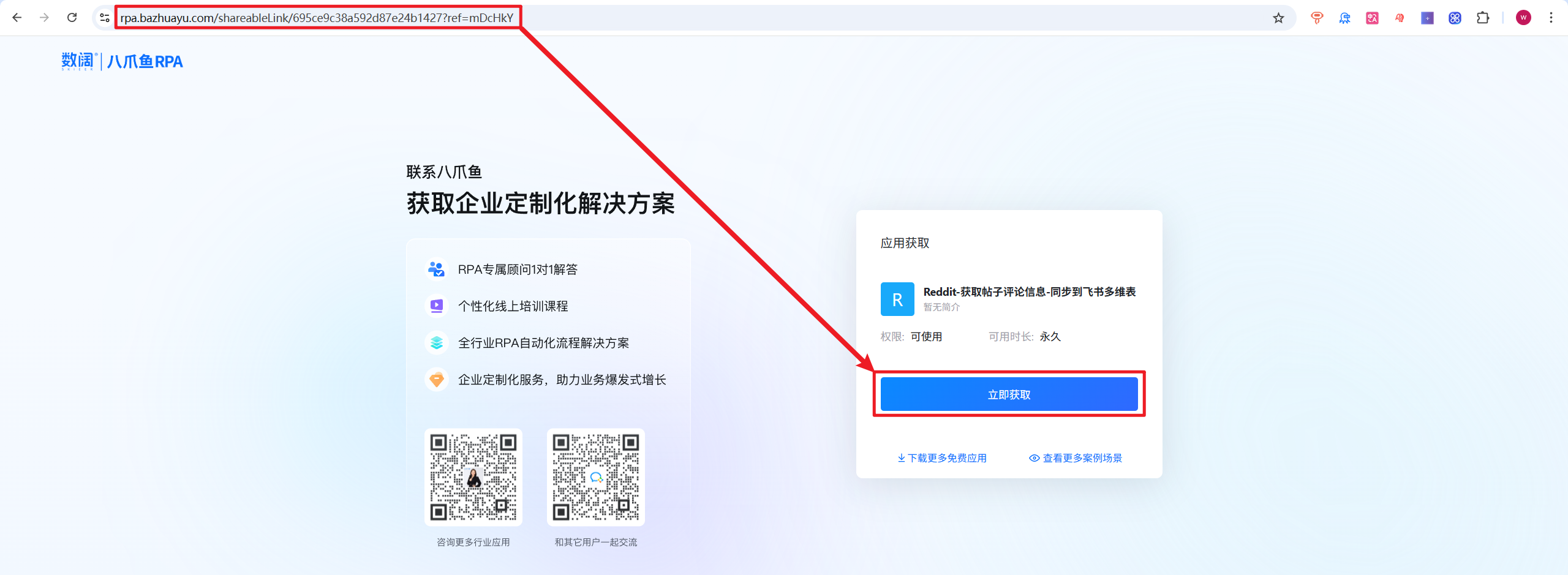Click the Reddit-获取帖子评论信息 app title

[1030, 291]
